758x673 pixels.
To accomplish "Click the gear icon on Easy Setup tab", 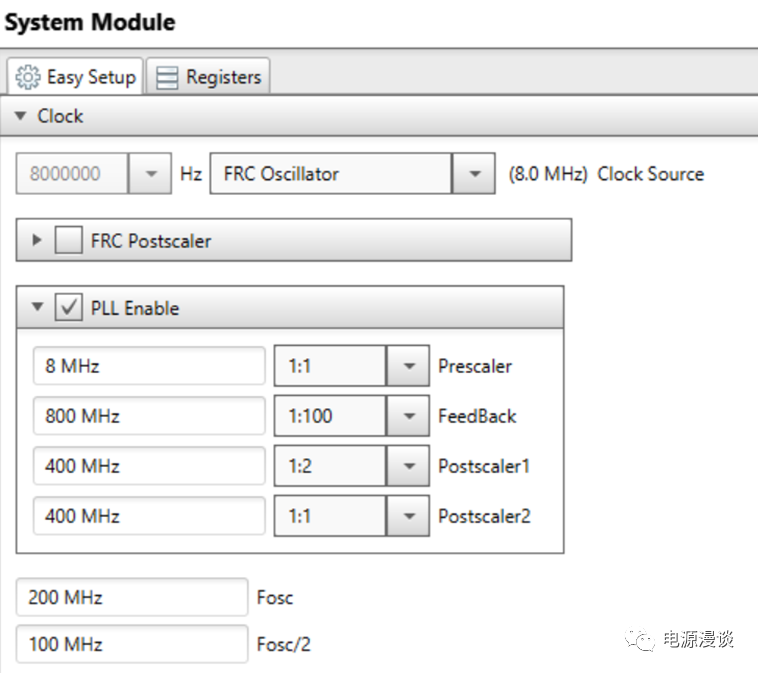I will pos(28,77).
